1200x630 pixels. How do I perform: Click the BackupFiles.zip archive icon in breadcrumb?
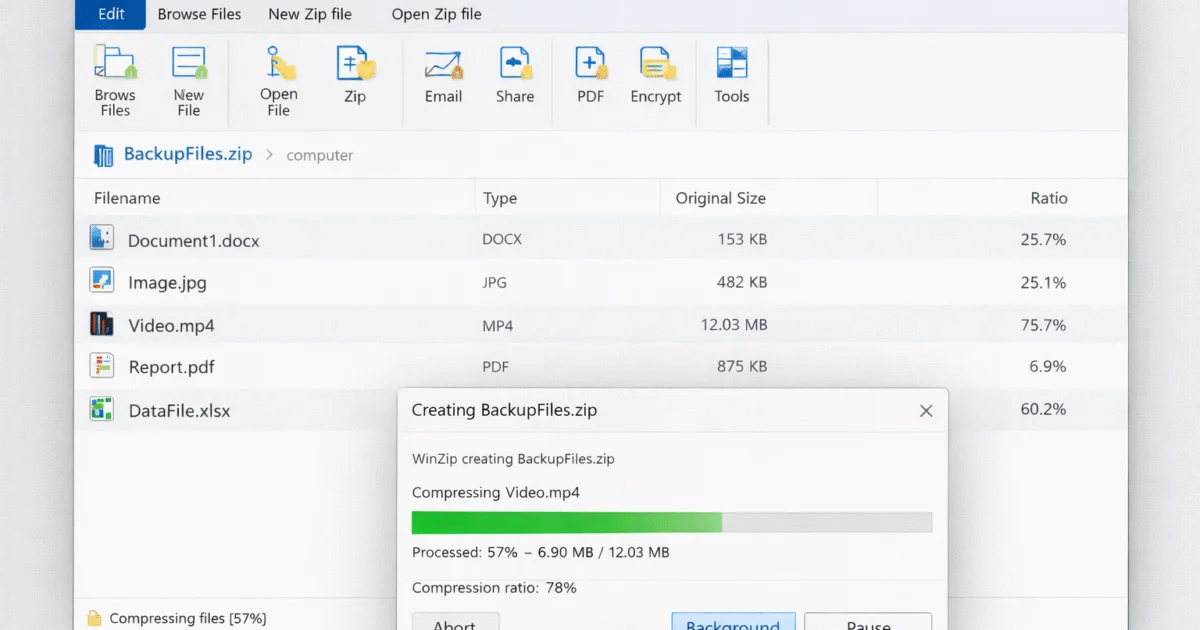[x=103, y=155]
